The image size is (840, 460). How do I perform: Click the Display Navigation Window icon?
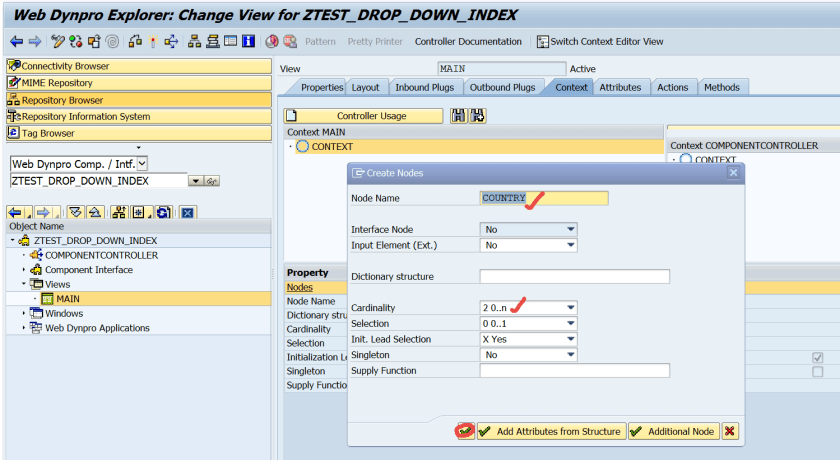pos(213,41)
